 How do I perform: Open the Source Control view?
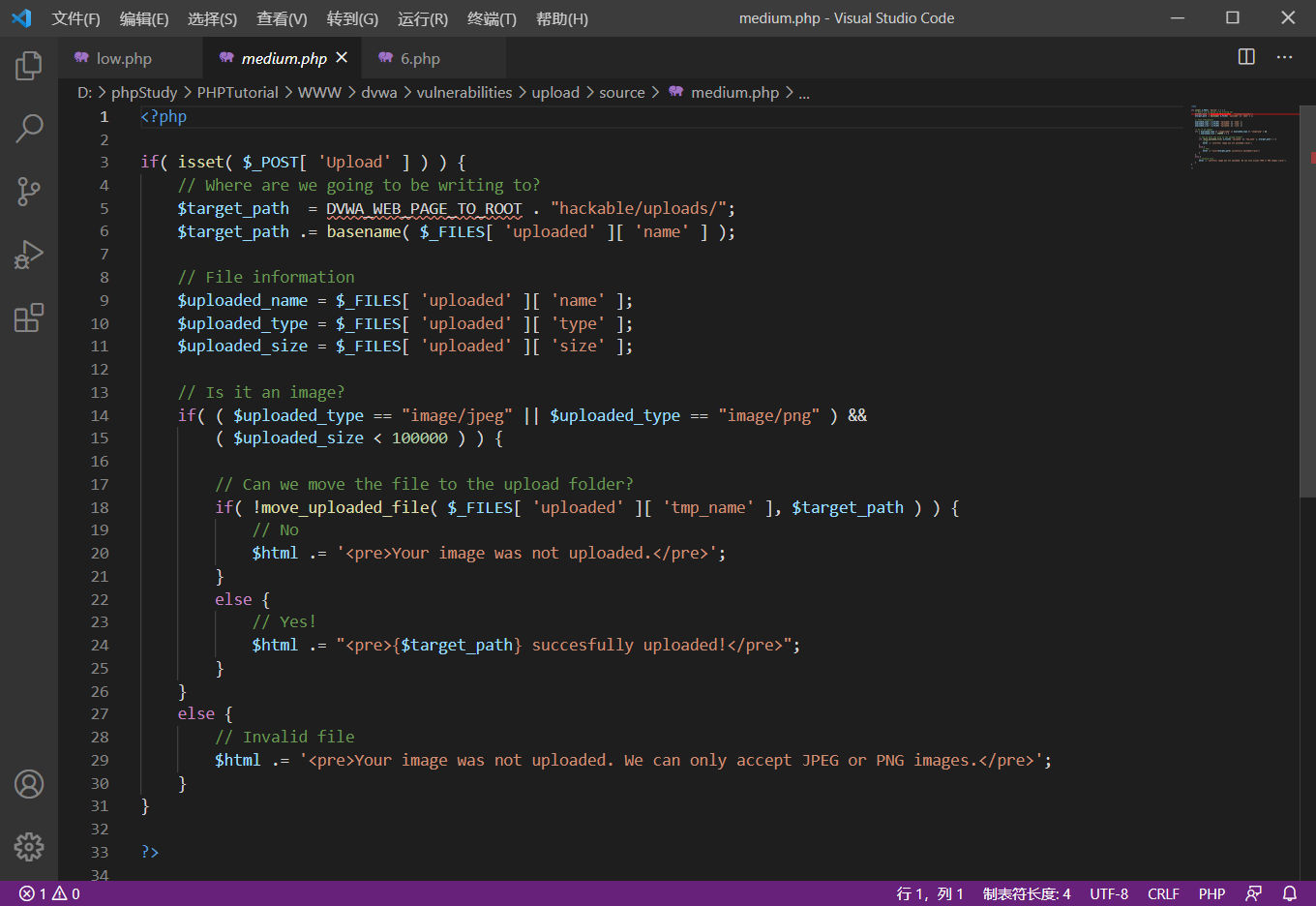coord(29,191)
